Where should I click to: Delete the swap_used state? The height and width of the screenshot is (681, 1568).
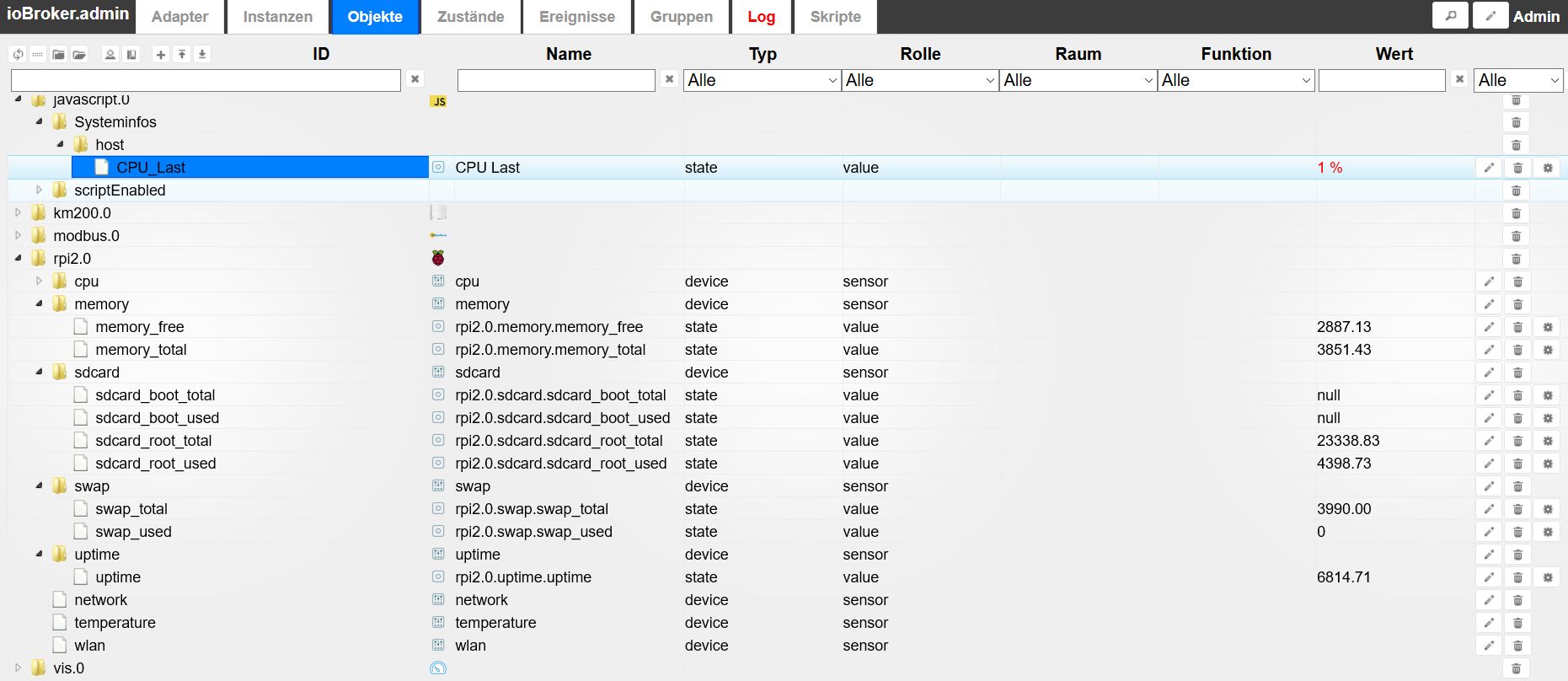coord(1517,532)
